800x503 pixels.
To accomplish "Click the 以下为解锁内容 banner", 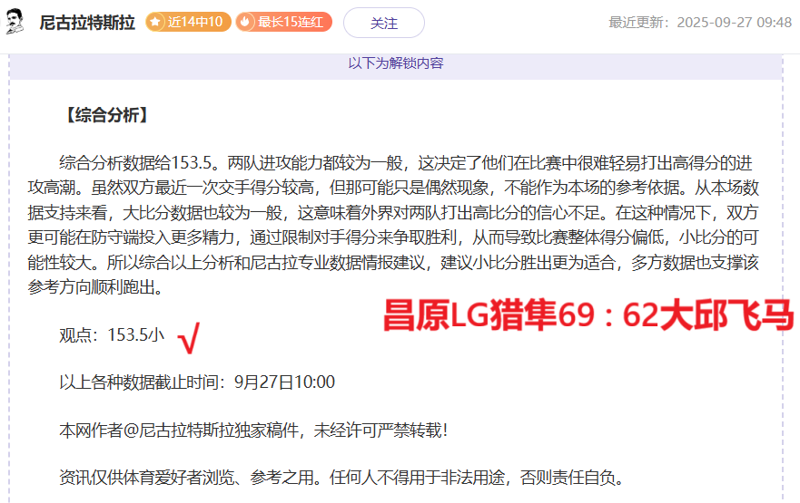I will click(396, 62).
